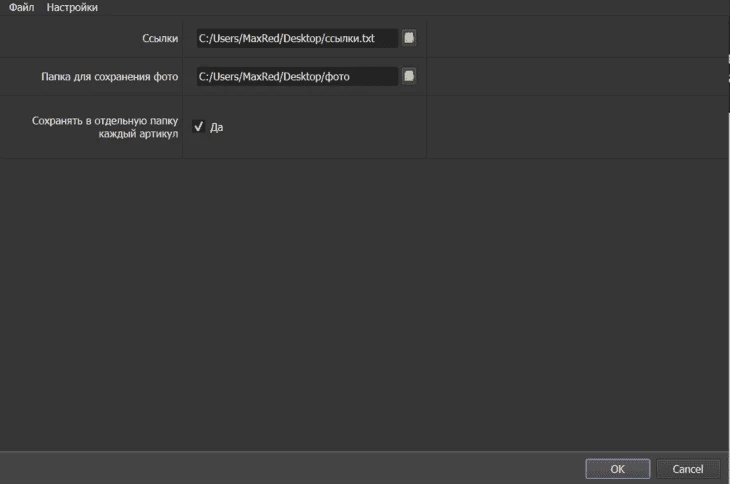This screenshot has height=484, width=730.
Task: Browse for photo save folder via folder icon
Action: [409, 76]
